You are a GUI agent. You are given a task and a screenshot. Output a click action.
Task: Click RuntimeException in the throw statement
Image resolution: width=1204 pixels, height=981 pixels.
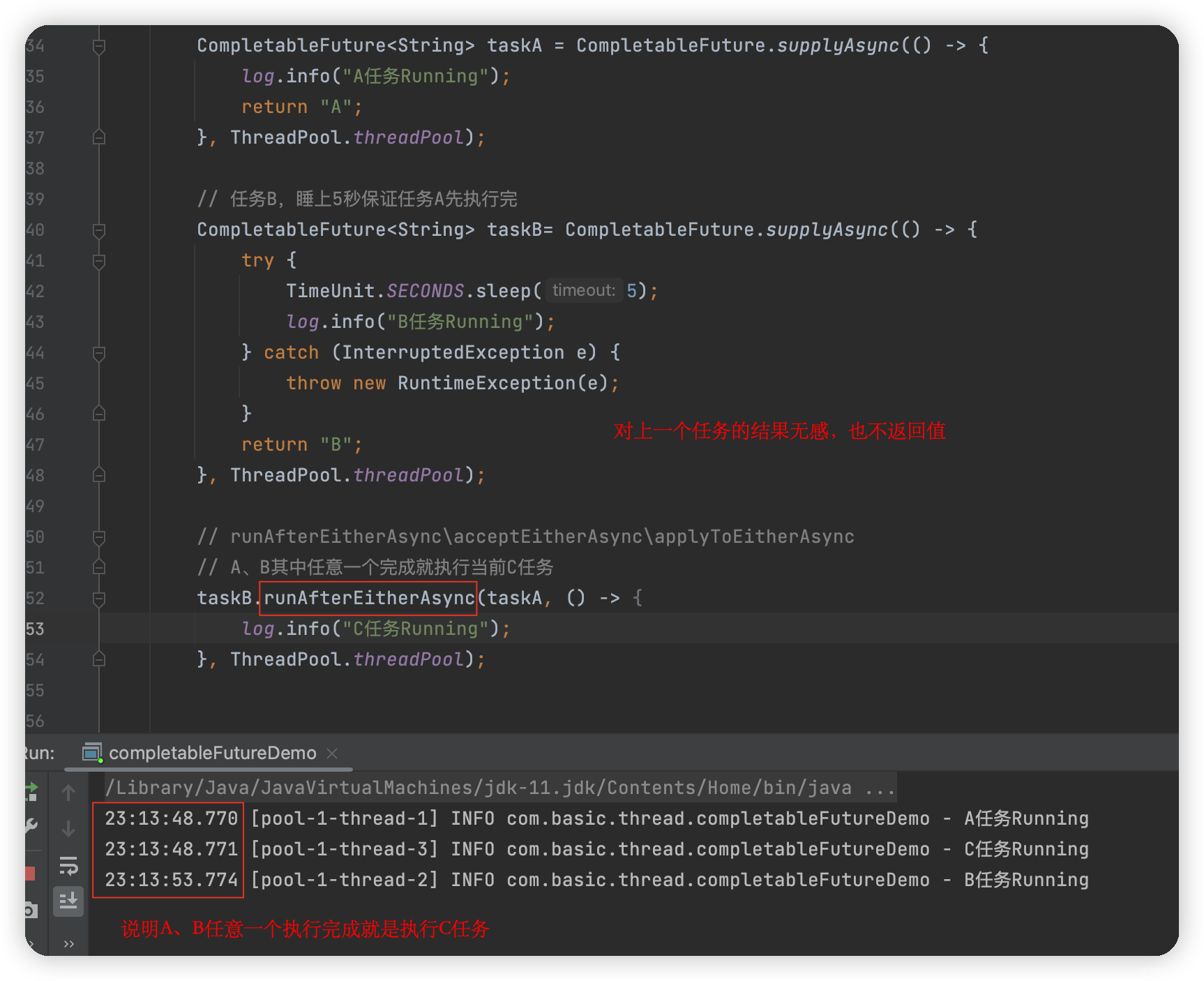486,383
